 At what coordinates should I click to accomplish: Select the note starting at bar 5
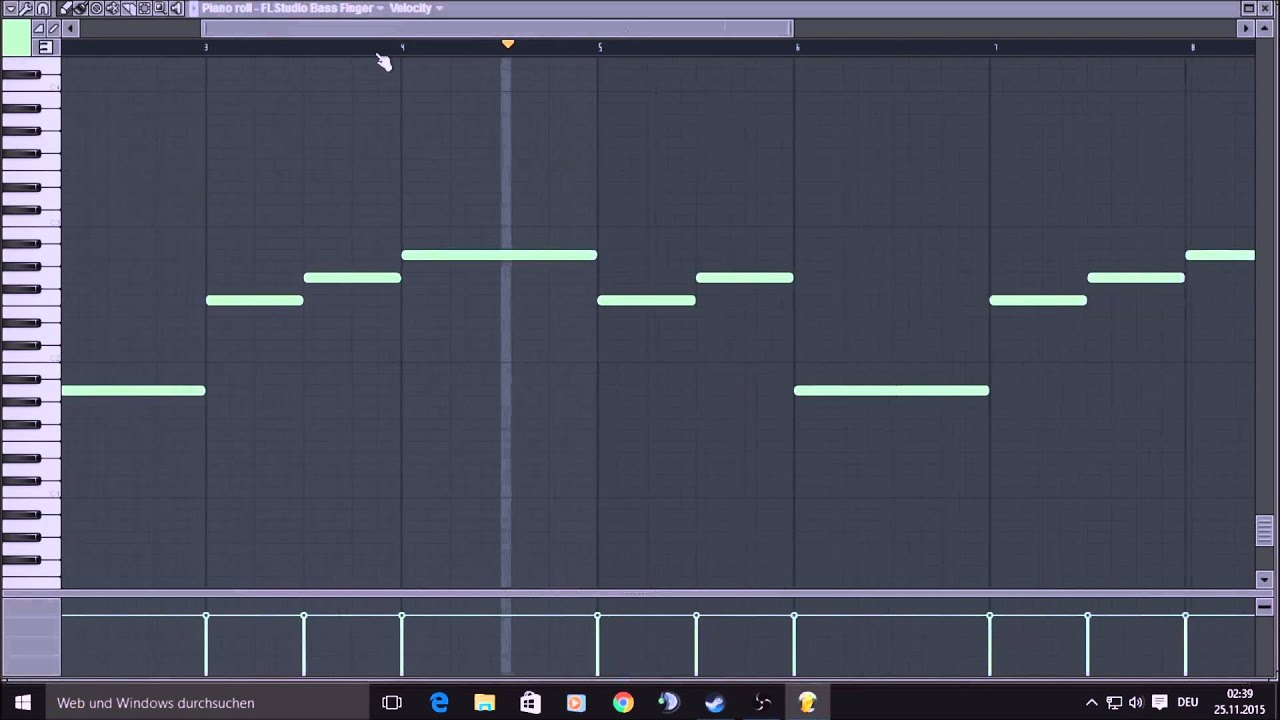(646, 300)
